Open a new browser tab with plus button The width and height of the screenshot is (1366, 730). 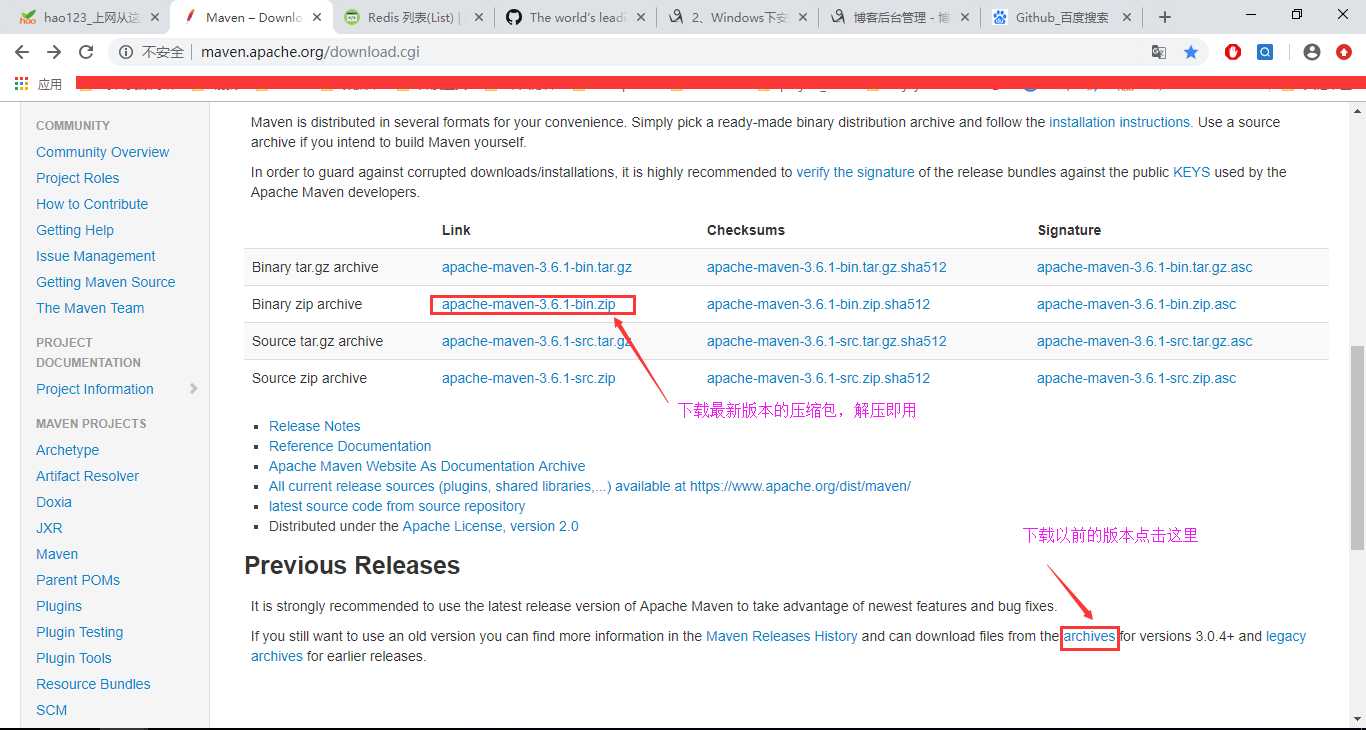[1165, 17]
